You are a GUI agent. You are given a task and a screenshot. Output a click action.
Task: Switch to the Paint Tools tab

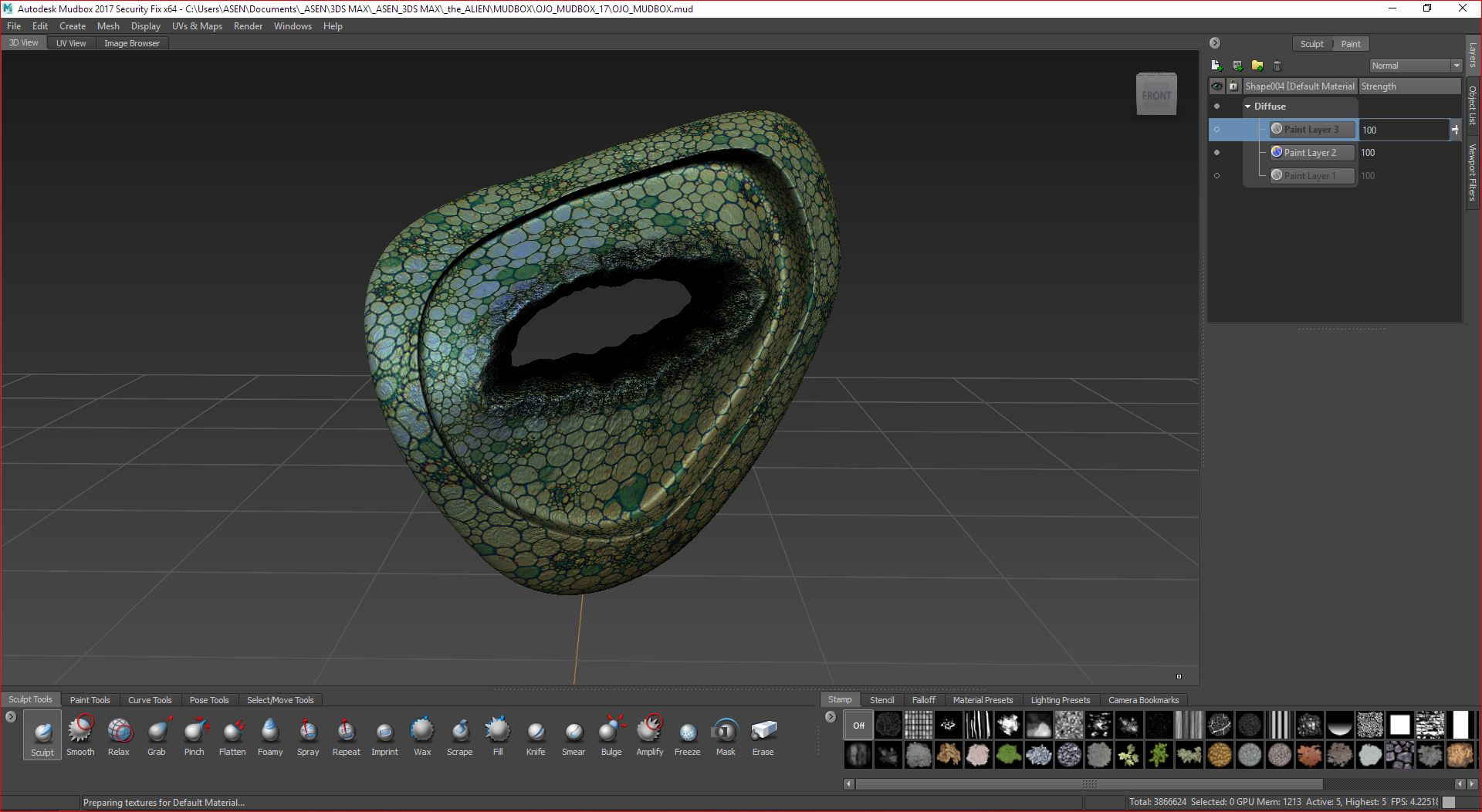click(90, 700)
